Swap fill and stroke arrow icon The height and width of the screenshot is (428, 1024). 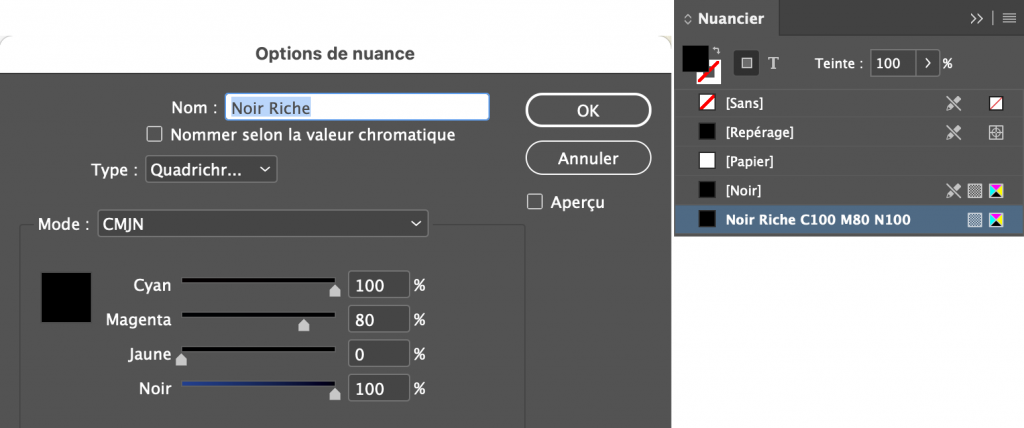point(715,50)
